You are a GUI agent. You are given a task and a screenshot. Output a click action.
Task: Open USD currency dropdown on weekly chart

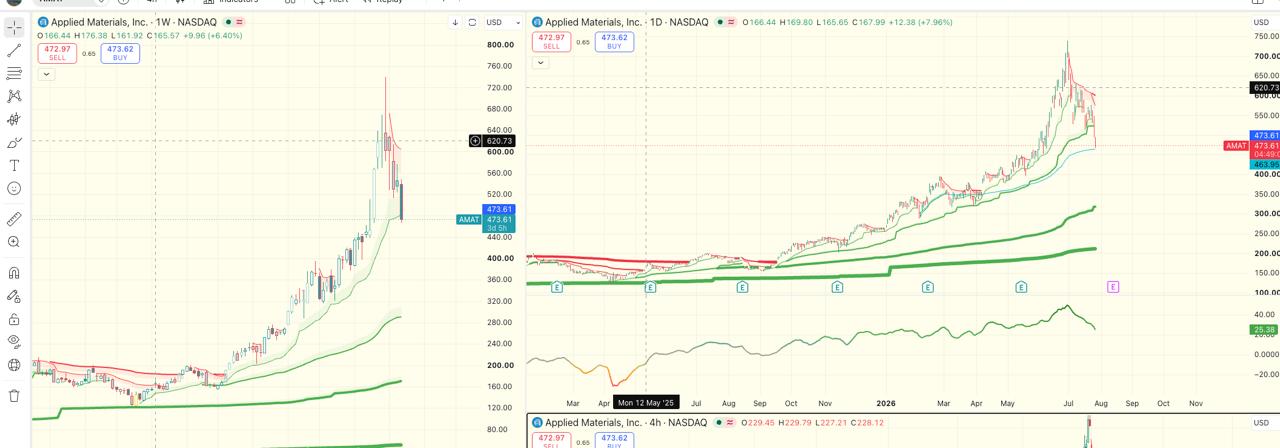(503, 22)
